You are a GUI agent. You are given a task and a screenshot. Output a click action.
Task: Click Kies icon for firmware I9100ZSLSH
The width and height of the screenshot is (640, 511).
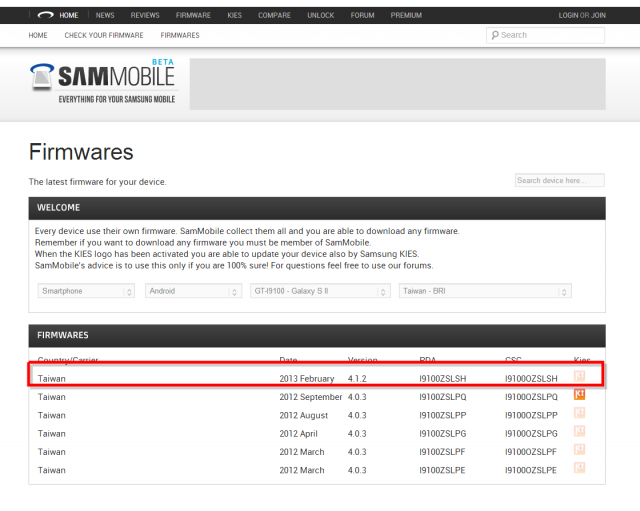[579, 376]
